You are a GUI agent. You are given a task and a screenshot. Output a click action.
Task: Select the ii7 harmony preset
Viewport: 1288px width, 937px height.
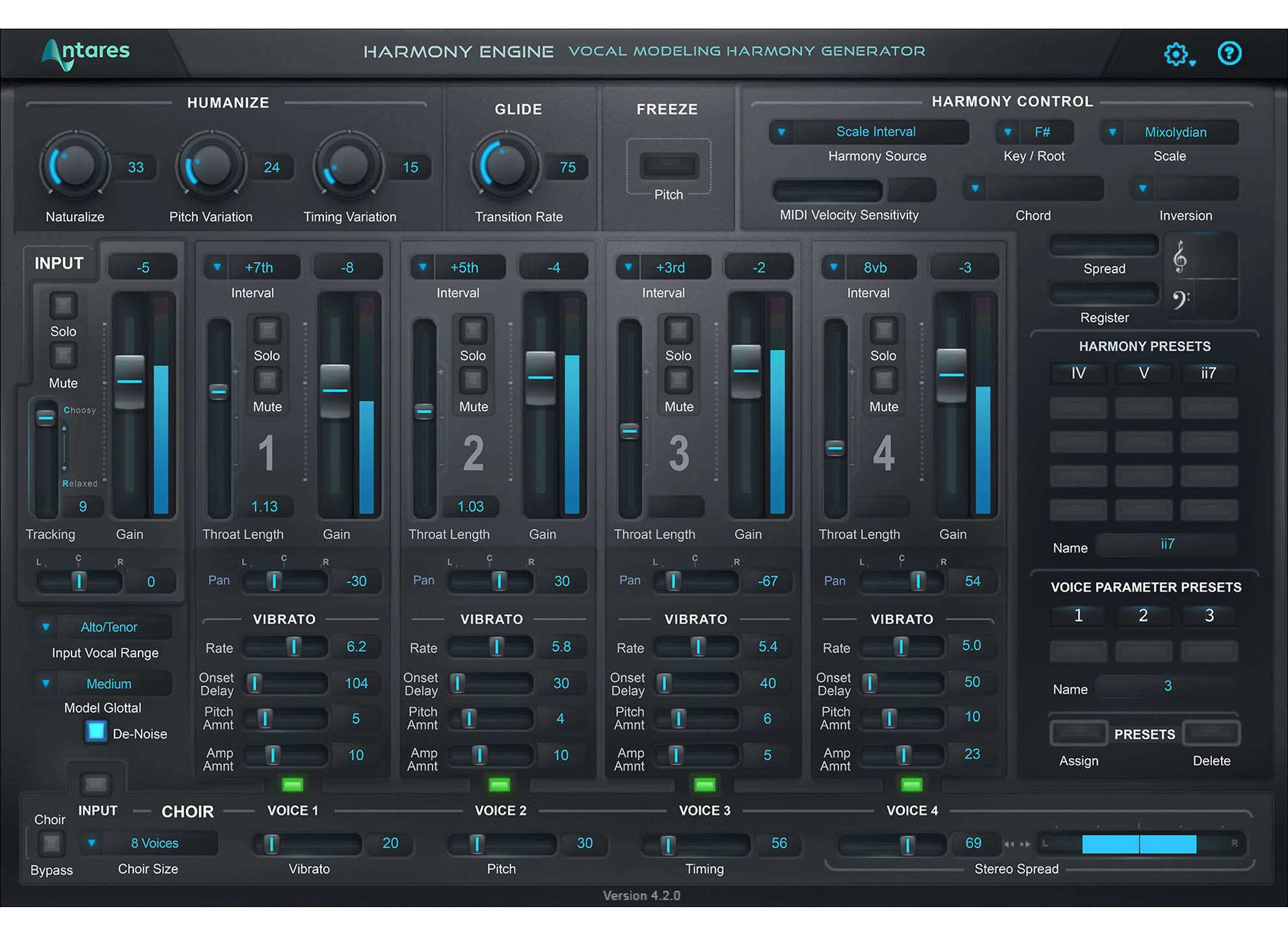[x=1209, y=373]
